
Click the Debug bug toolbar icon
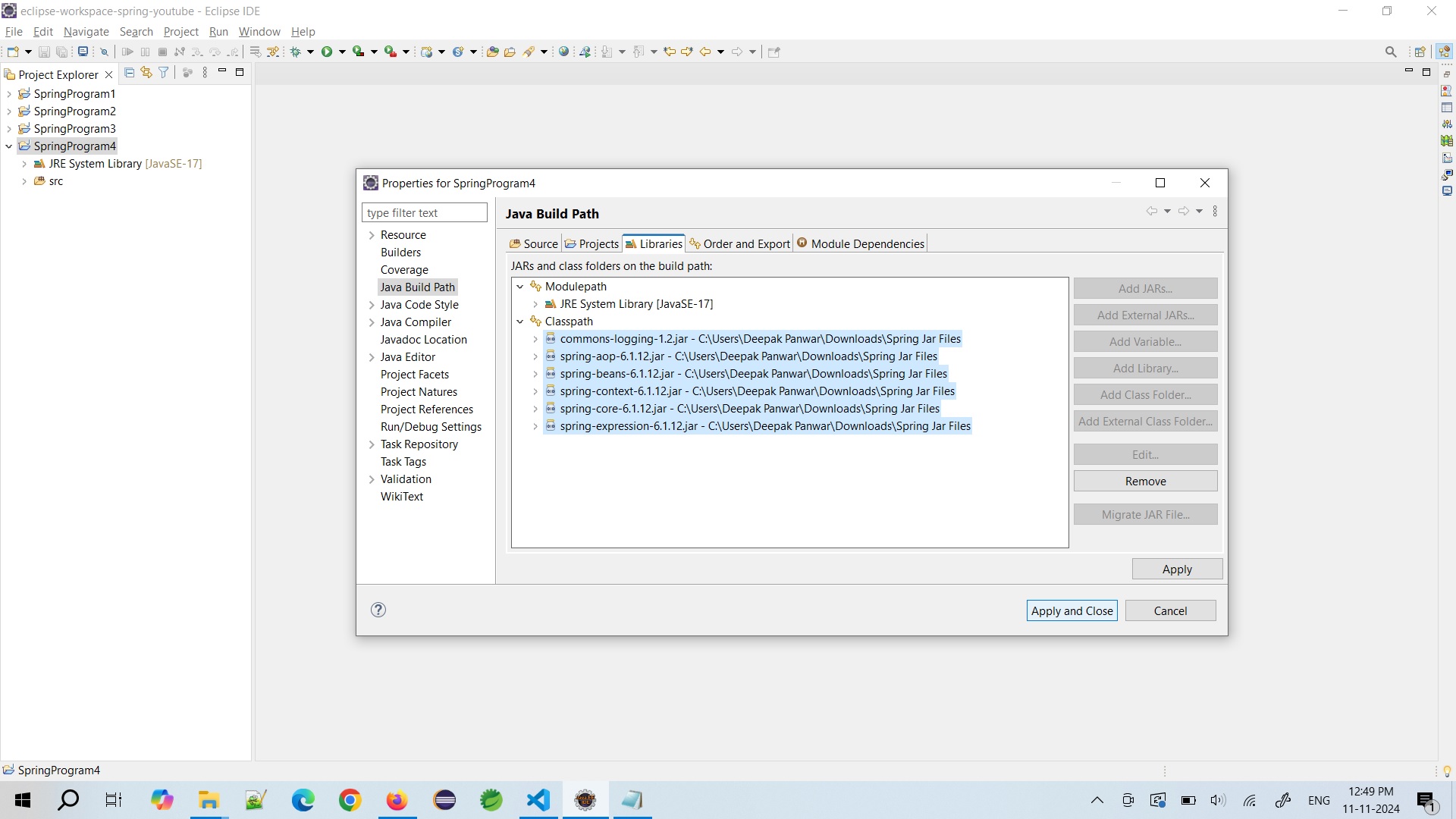point(296,52)
